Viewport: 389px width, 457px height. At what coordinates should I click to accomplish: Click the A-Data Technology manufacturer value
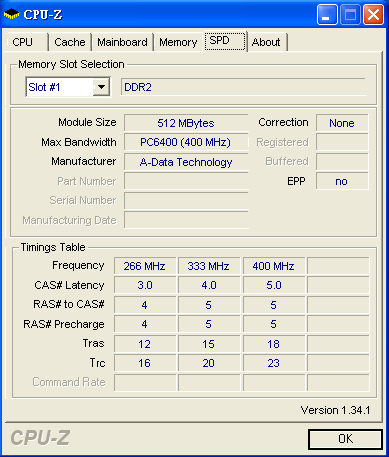(186, 162)
